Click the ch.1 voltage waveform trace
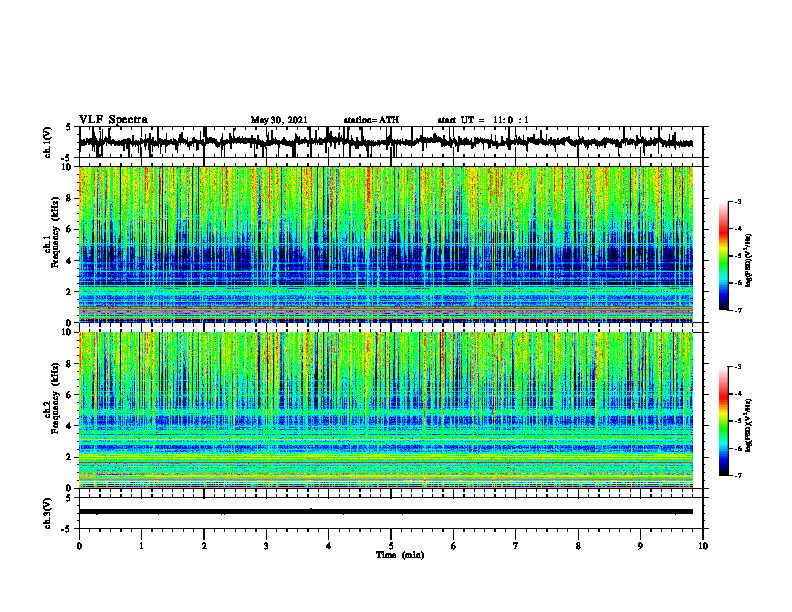The width and height of the screenshot is (792, 612). click(385, 142)
